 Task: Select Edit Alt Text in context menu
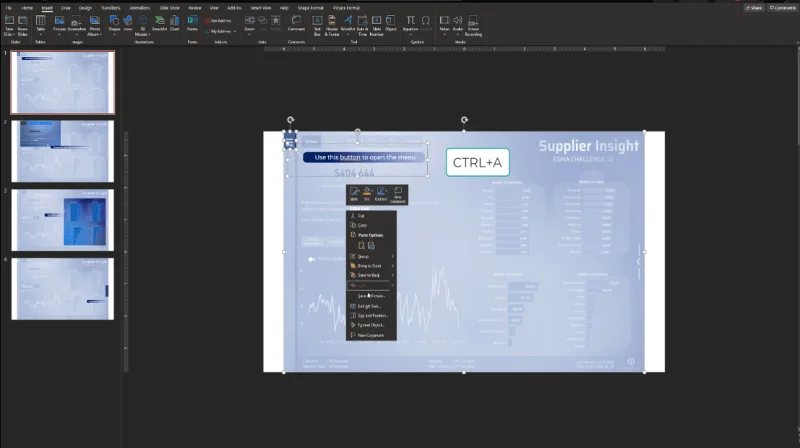371,306
